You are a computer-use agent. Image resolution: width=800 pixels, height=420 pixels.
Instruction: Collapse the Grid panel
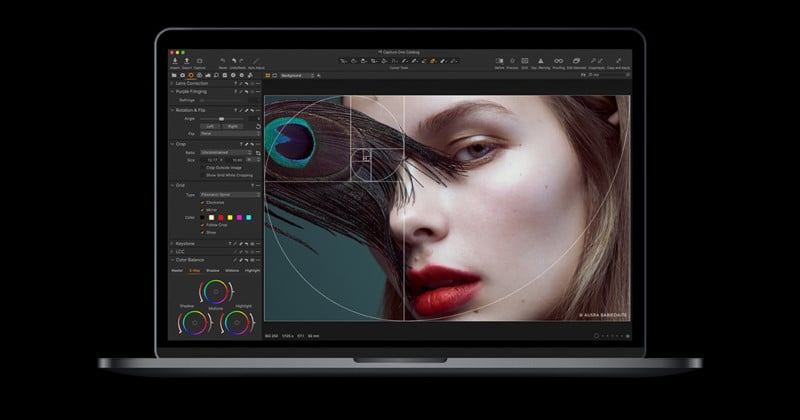(172, 185)
